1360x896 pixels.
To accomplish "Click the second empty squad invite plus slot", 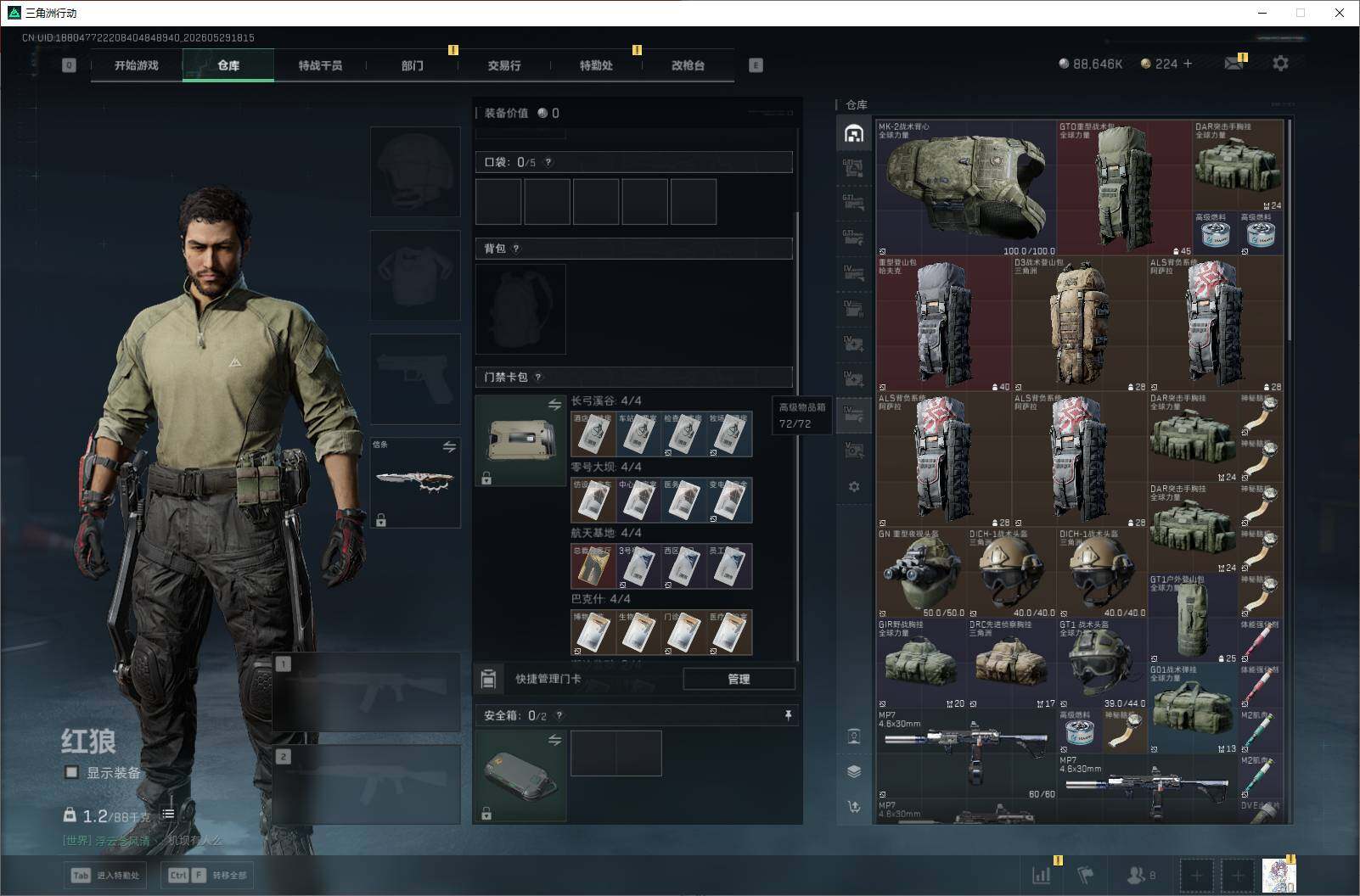I will pyautogui.click(x=1238, y=875).
